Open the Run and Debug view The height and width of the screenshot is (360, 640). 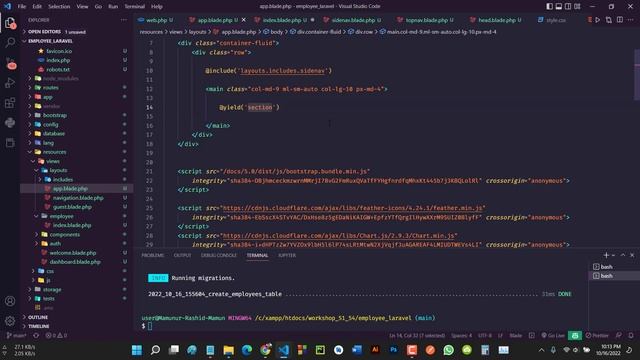click(10, 83)
